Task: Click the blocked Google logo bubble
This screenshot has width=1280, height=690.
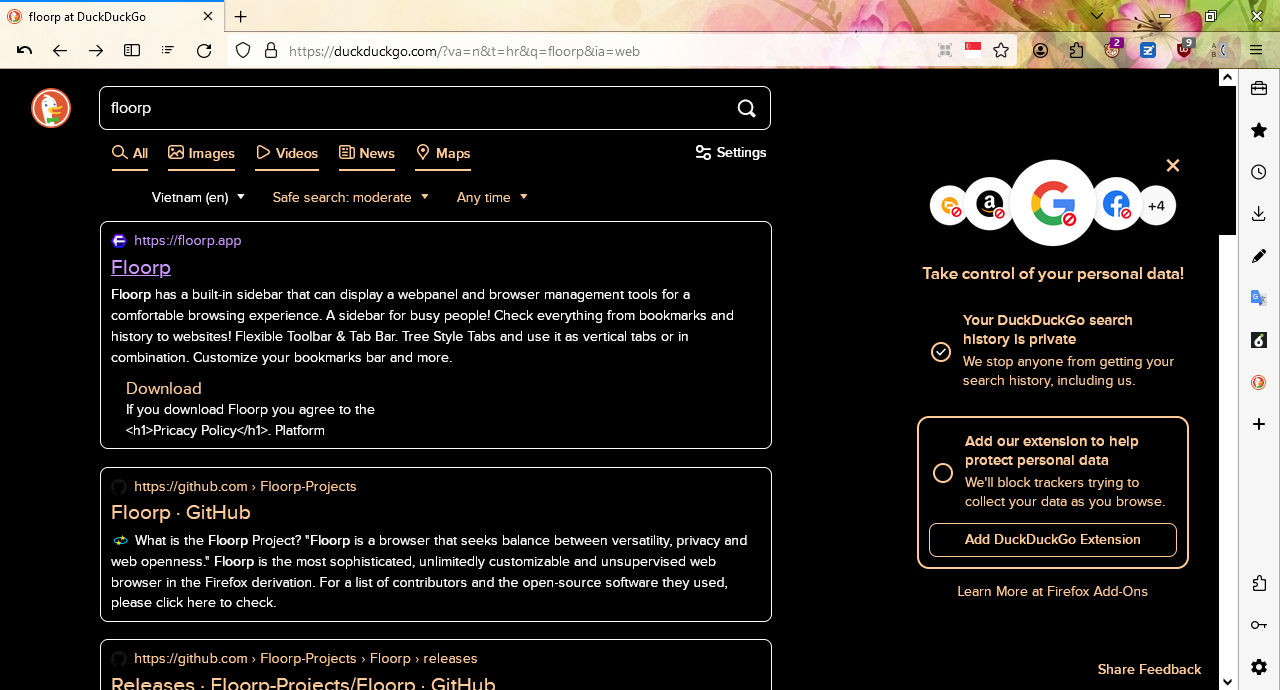Action: pyautogui.click(x=1053, y=203)
